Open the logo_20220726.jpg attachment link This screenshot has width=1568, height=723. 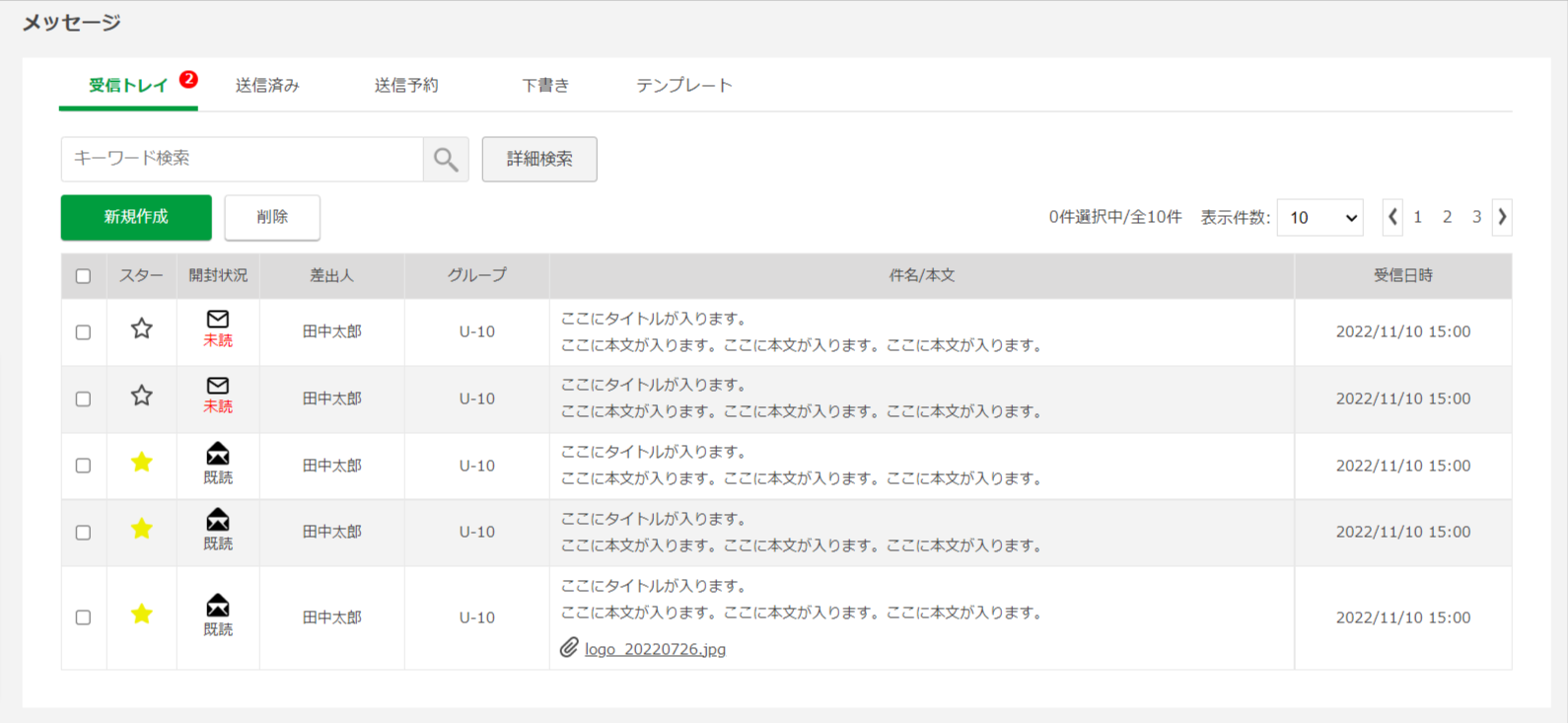coord(655,649)
